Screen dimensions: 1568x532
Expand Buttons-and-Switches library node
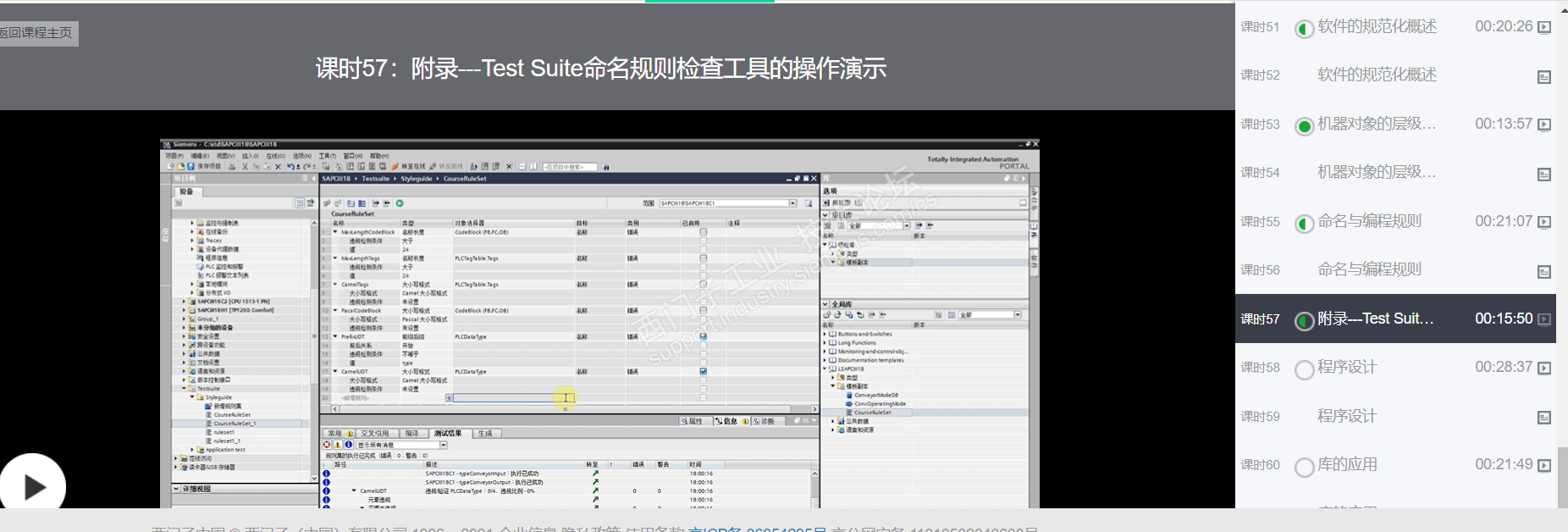click(x=825, y=334)
